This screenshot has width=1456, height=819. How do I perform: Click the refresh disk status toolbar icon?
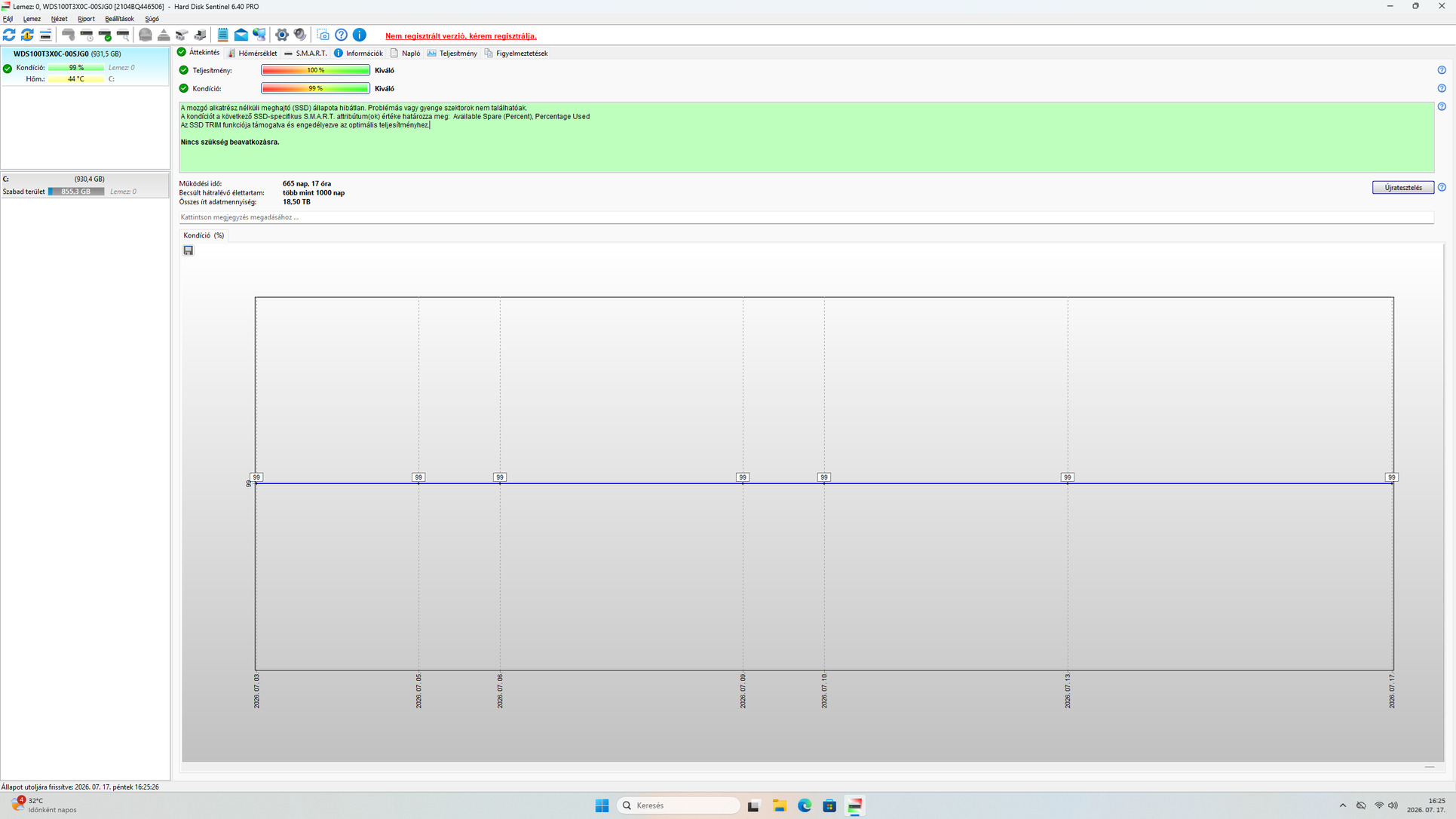point(9,35)
